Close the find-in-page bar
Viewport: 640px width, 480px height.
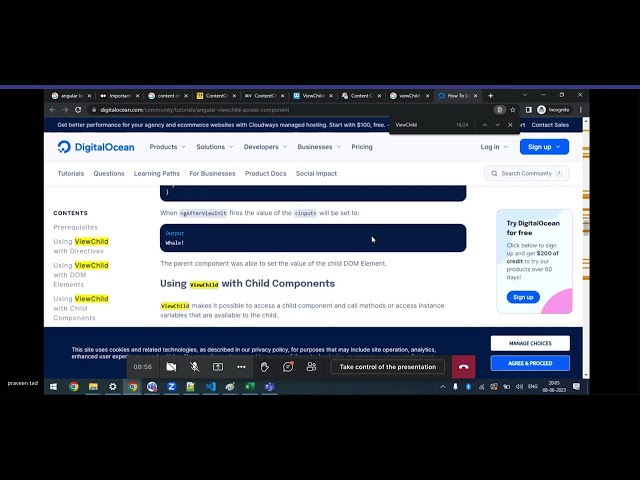(x=510, y=125)
